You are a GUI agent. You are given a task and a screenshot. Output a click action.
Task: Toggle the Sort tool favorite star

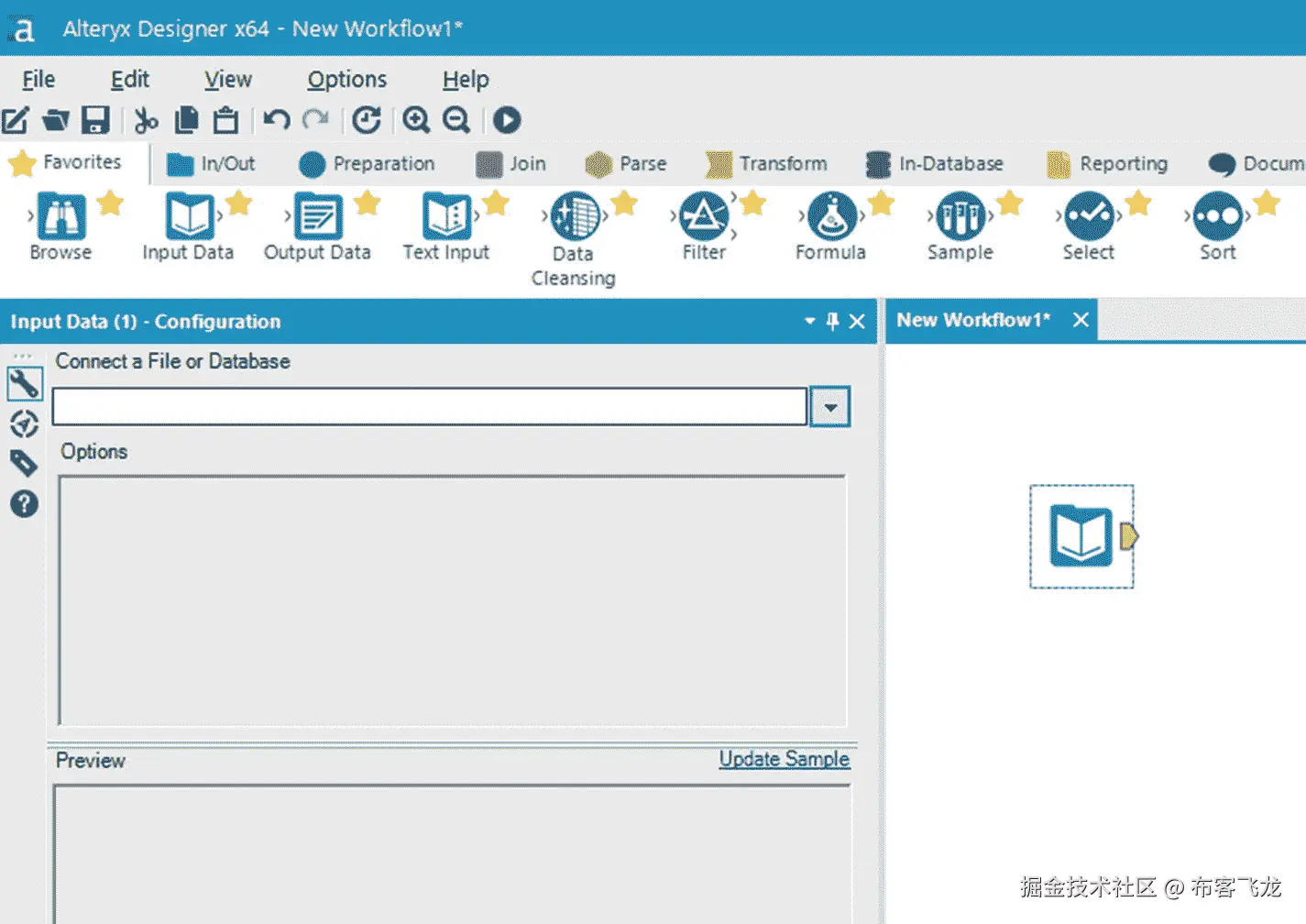1267,202
